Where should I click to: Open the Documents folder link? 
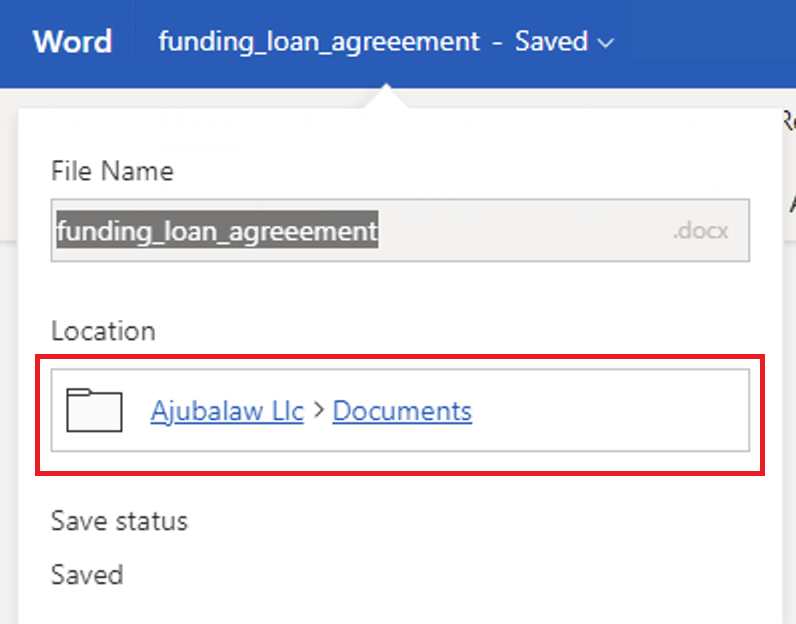[402, 411]
